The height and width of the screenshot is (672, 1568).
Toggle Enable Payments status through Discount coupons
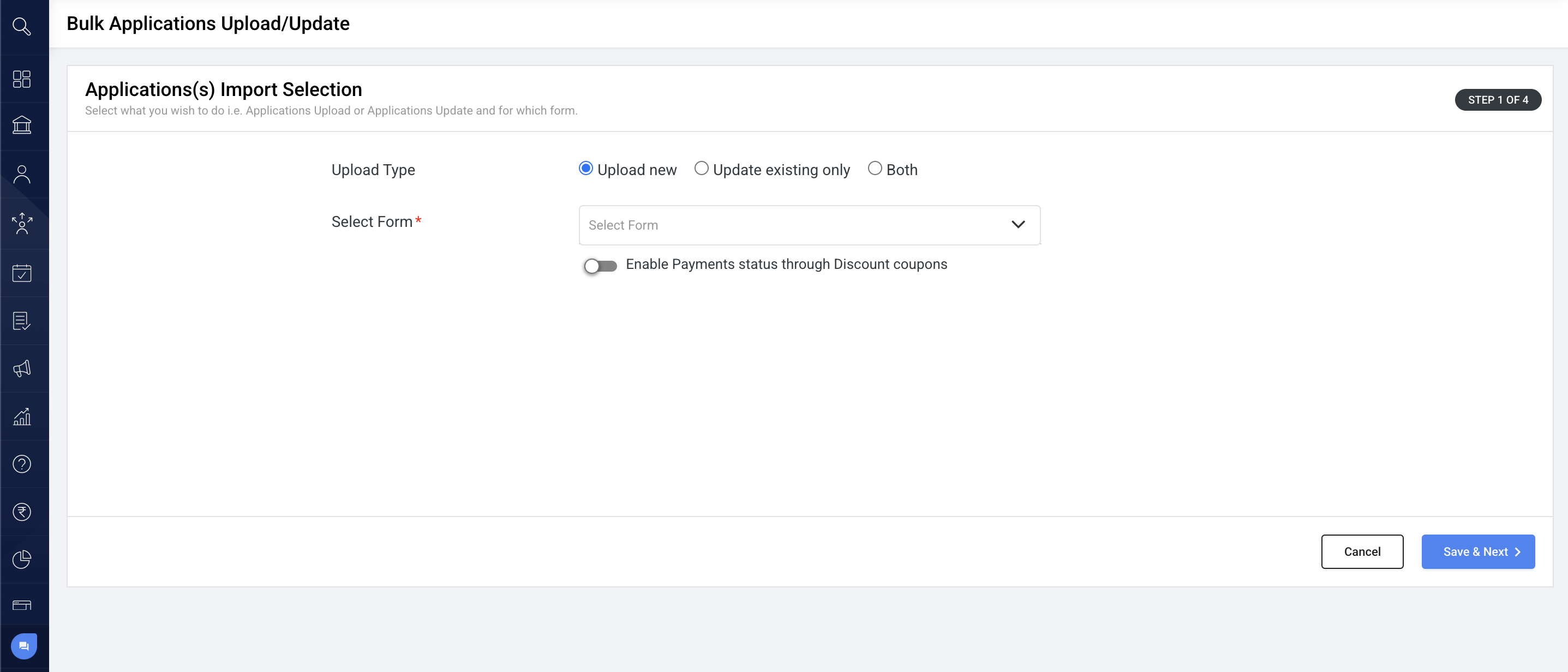(x=600, y=266)
